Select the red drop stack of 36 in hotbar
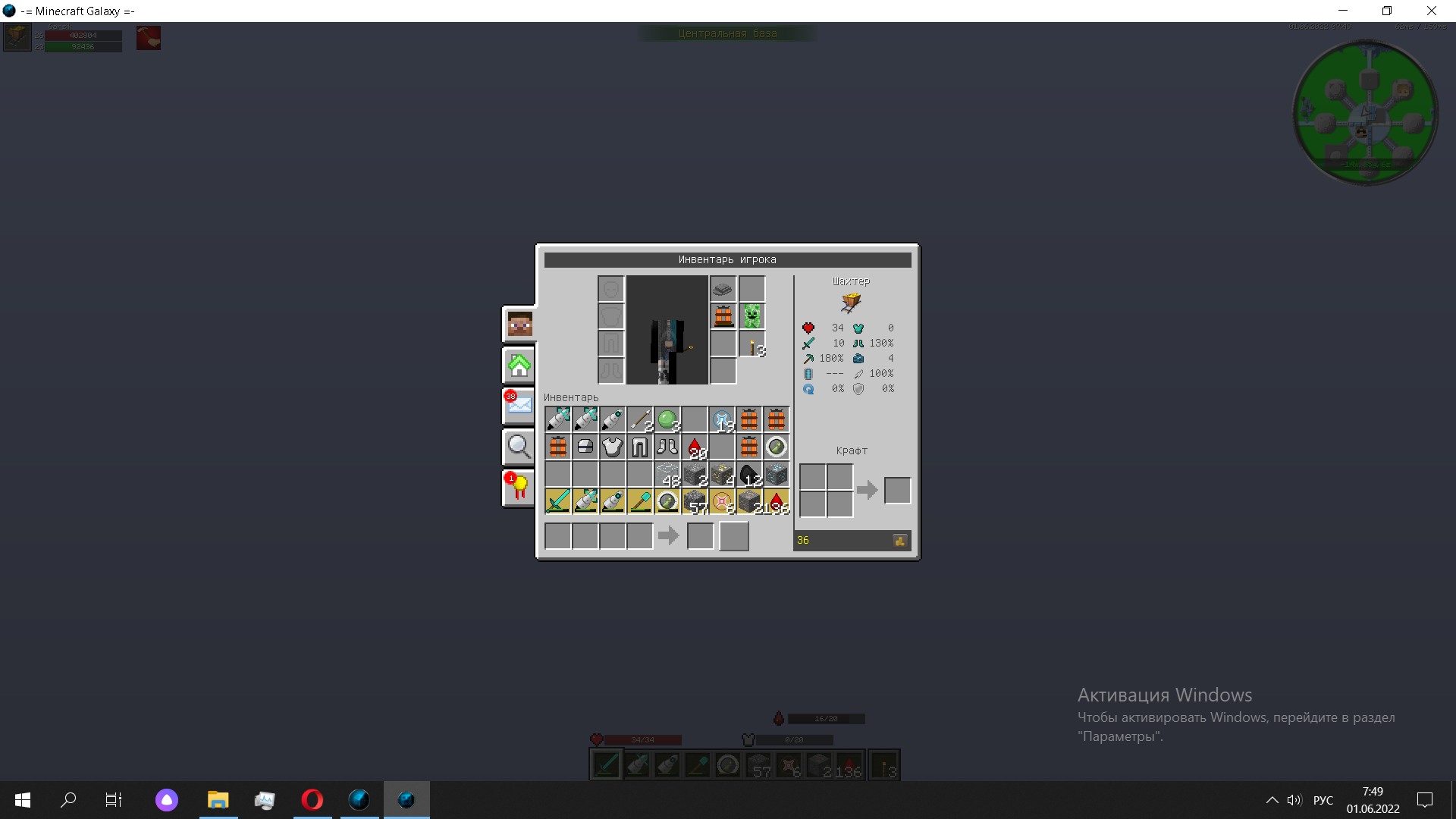 777,501
